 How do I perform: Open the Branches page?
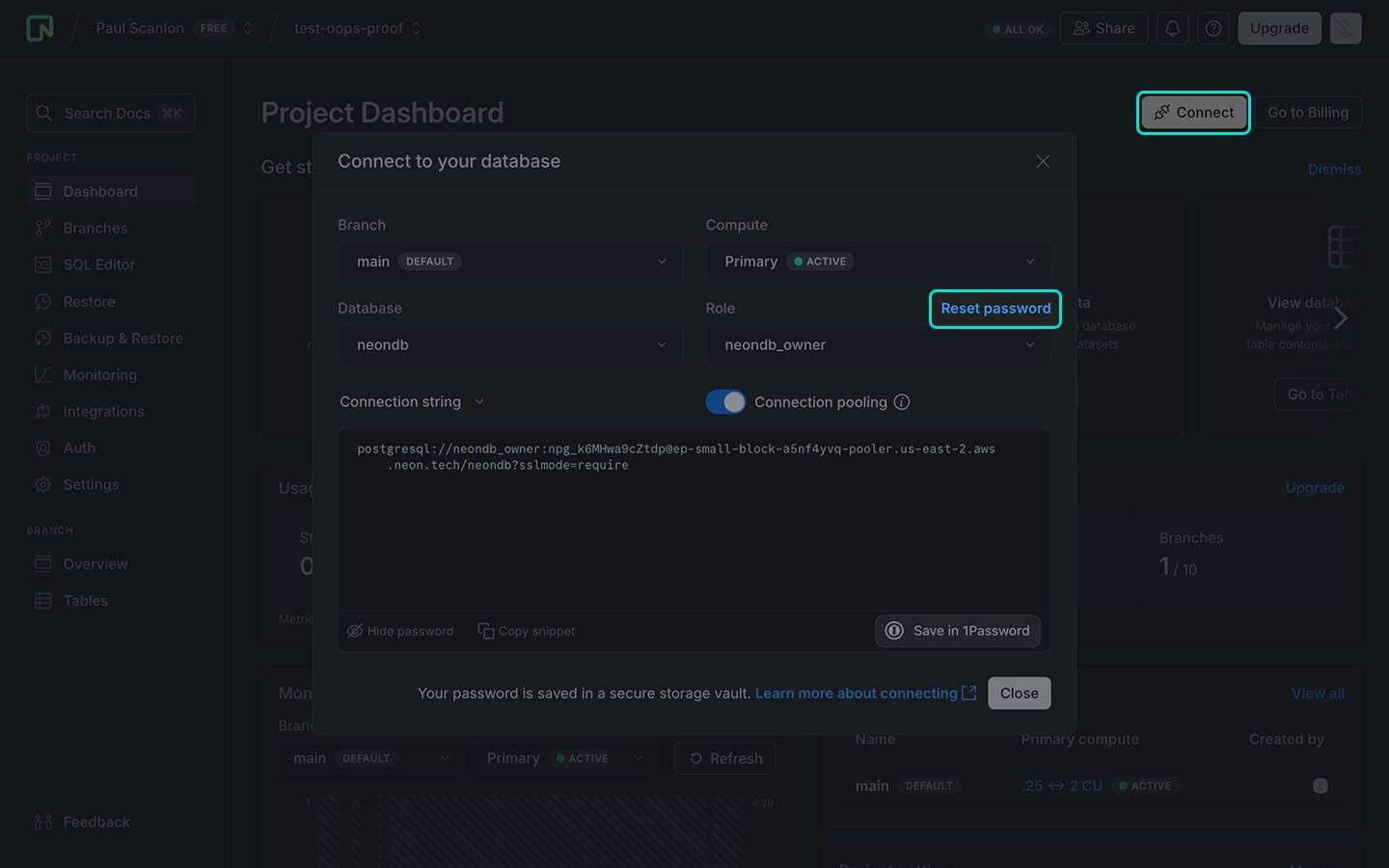coord(95,228)
